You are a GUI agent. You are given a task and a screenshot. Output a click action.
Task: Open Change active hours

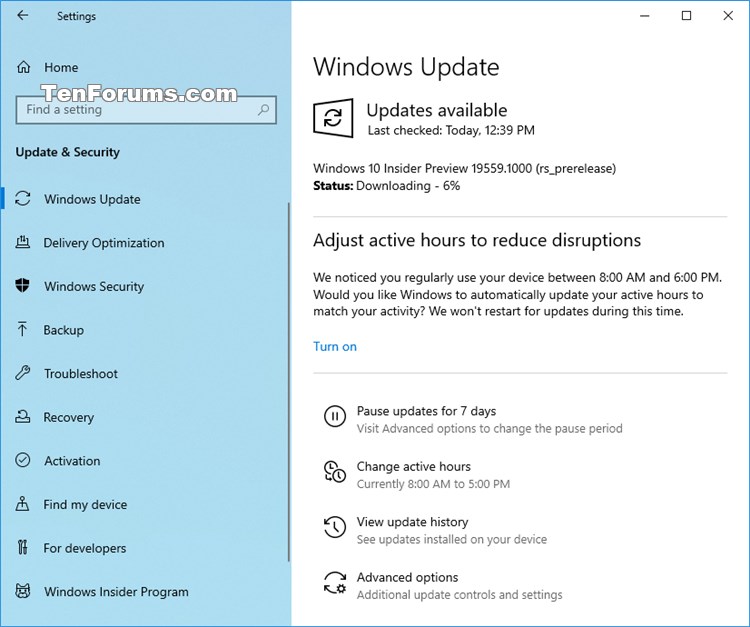coord(414,466)
